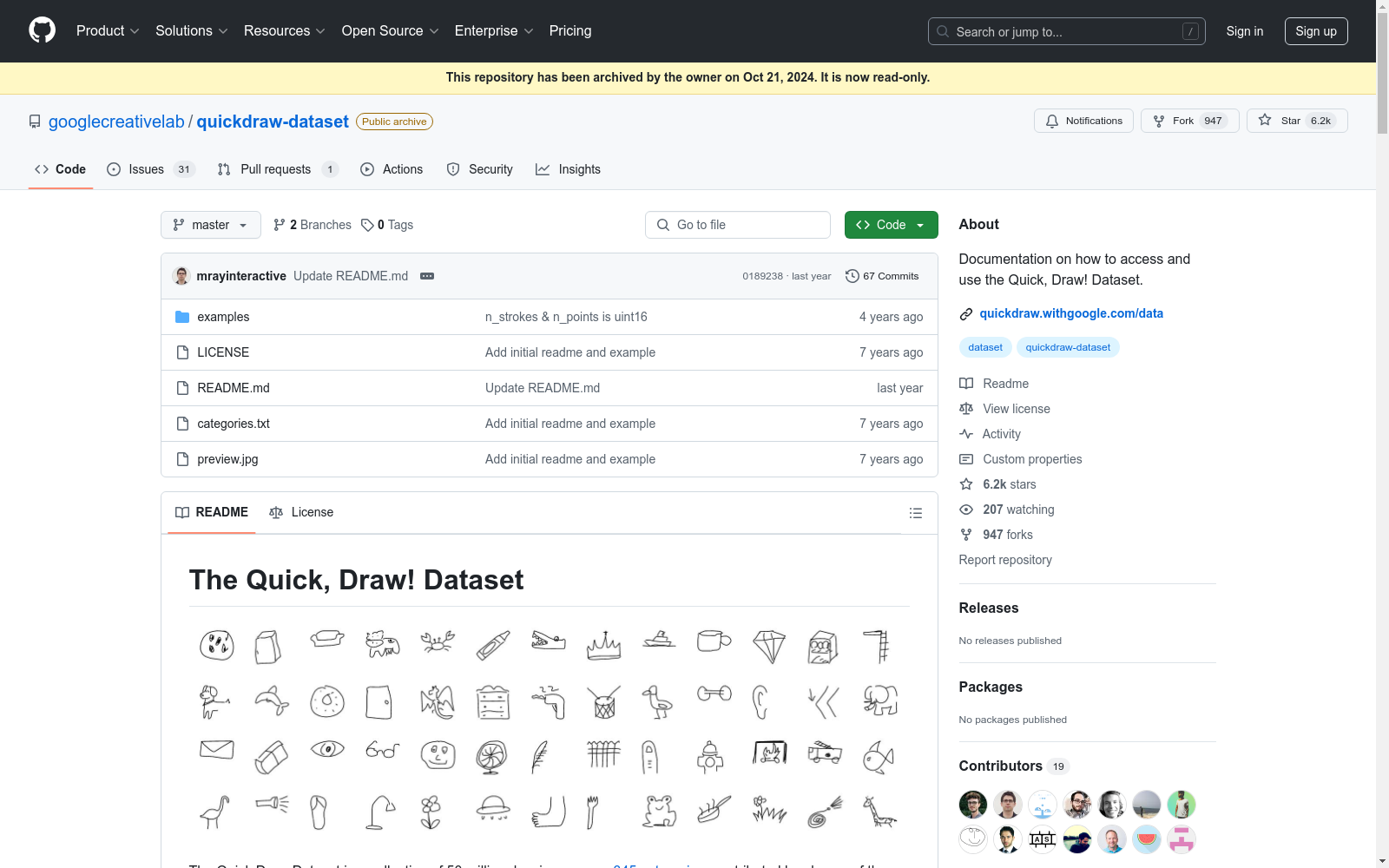Click the examples folder icon
1389x868 pixels.
tap(182, 317)
